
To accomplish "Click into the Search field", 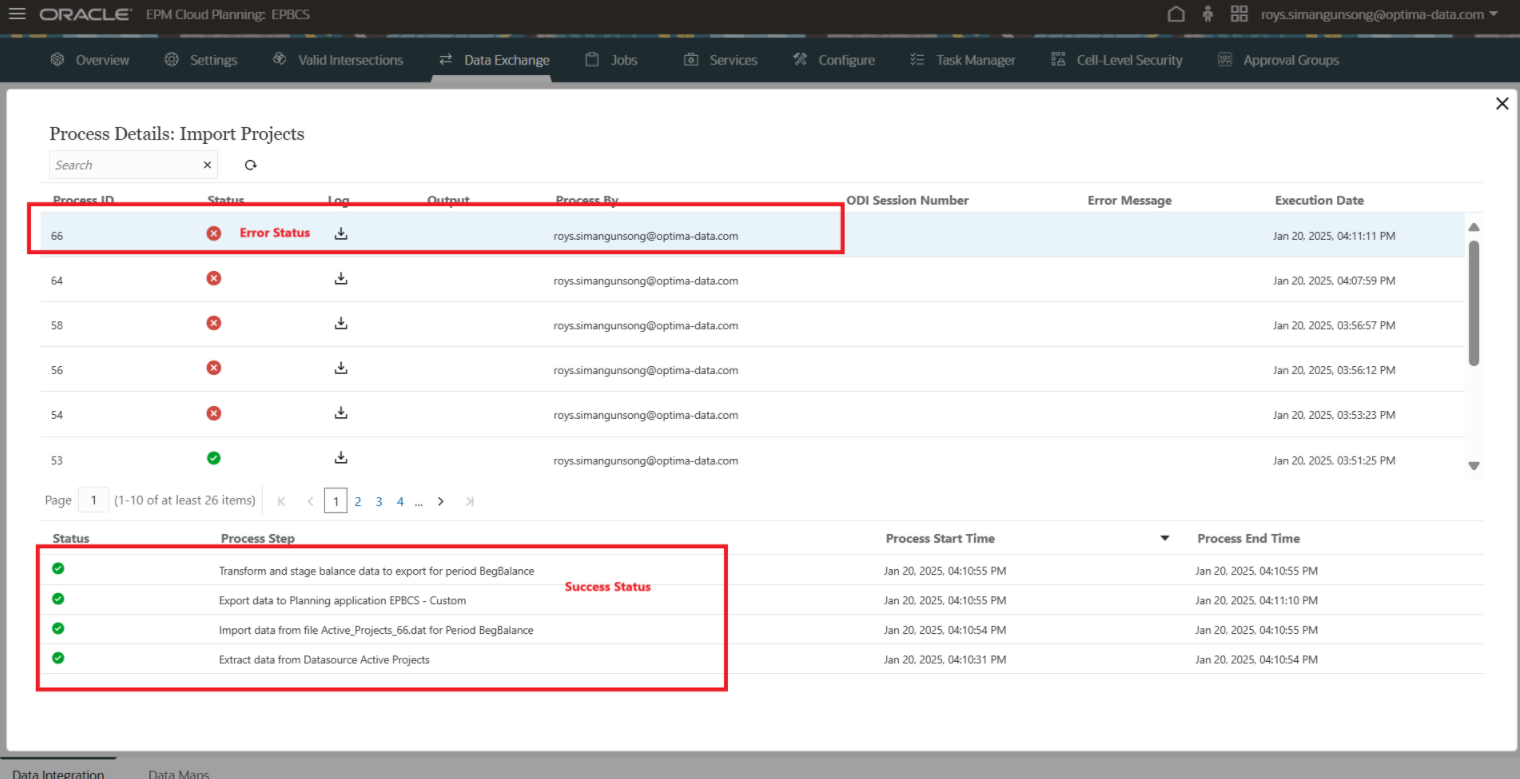I will tap(125, 165).
